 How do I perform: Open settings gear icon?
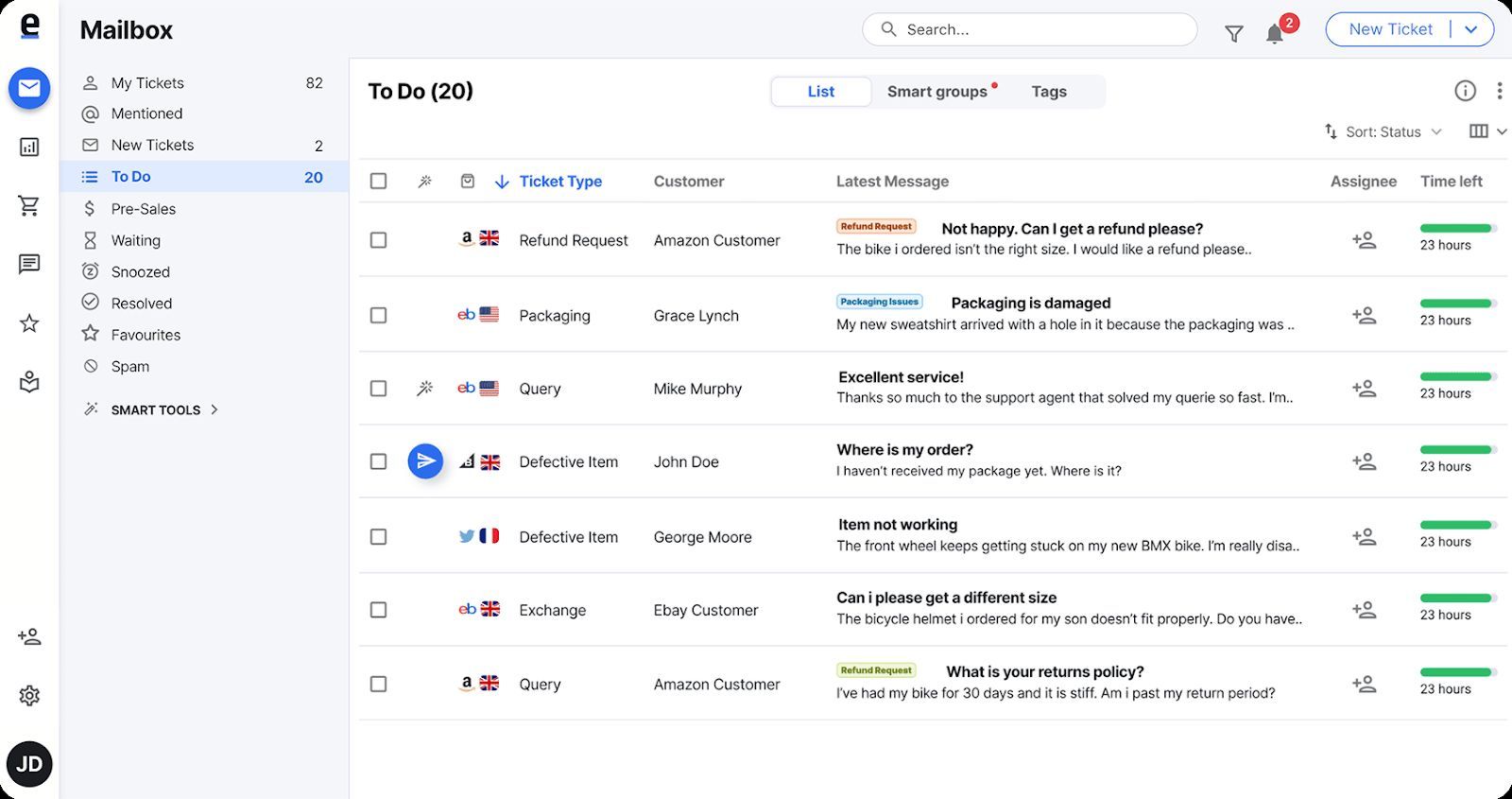click(x=29, y=696)
